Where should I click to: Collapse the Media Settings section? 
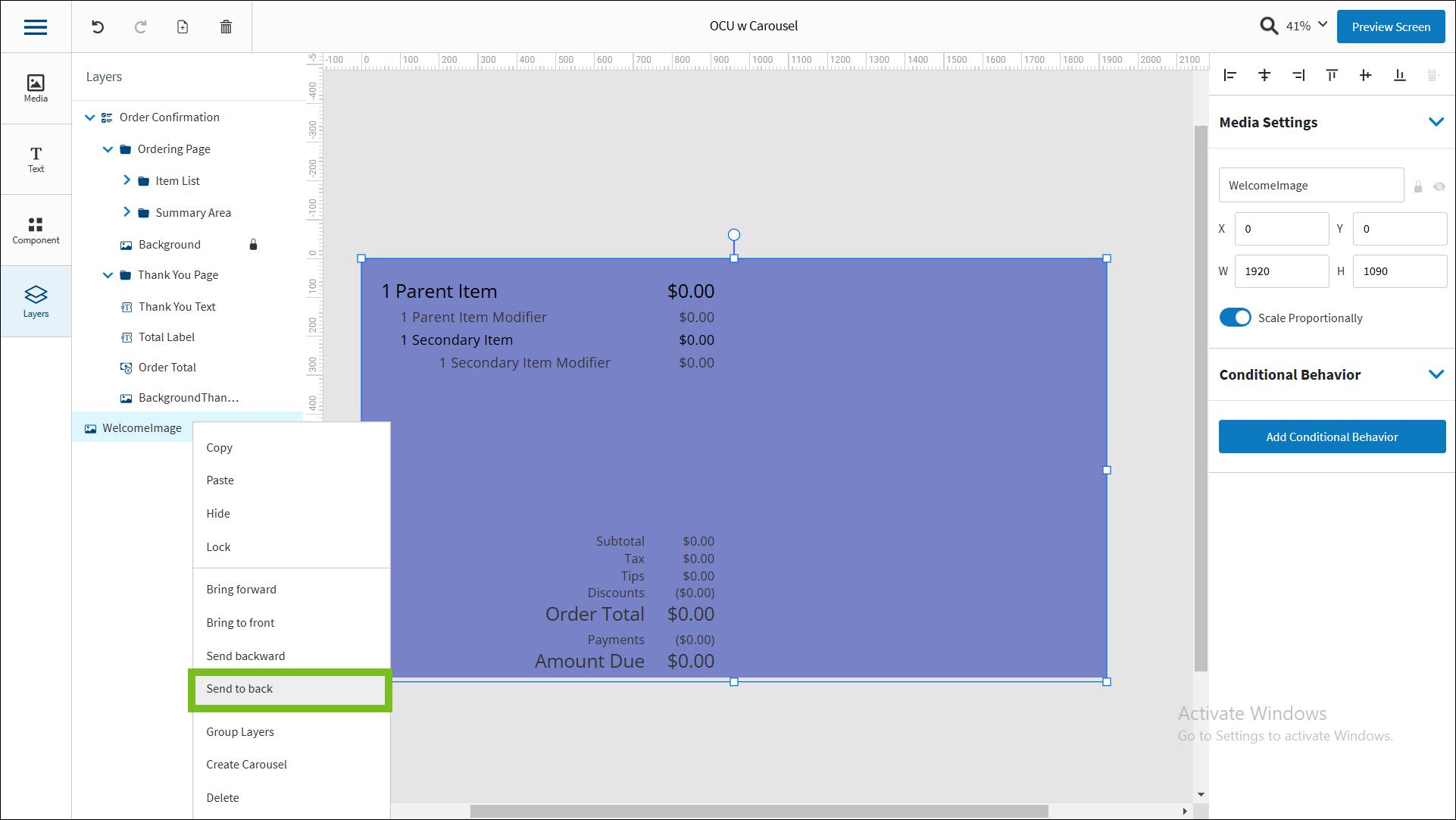[x=1436, y=122]
